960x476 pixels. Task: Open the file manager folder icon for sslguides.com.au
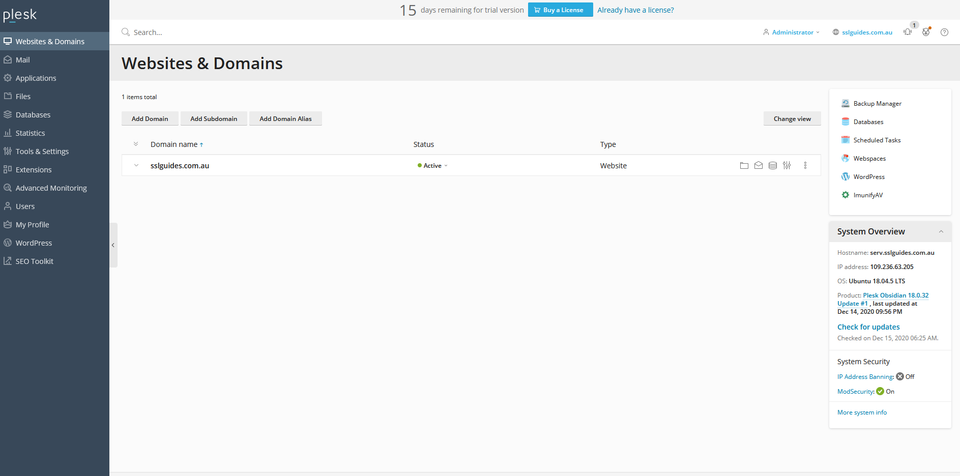744,165
